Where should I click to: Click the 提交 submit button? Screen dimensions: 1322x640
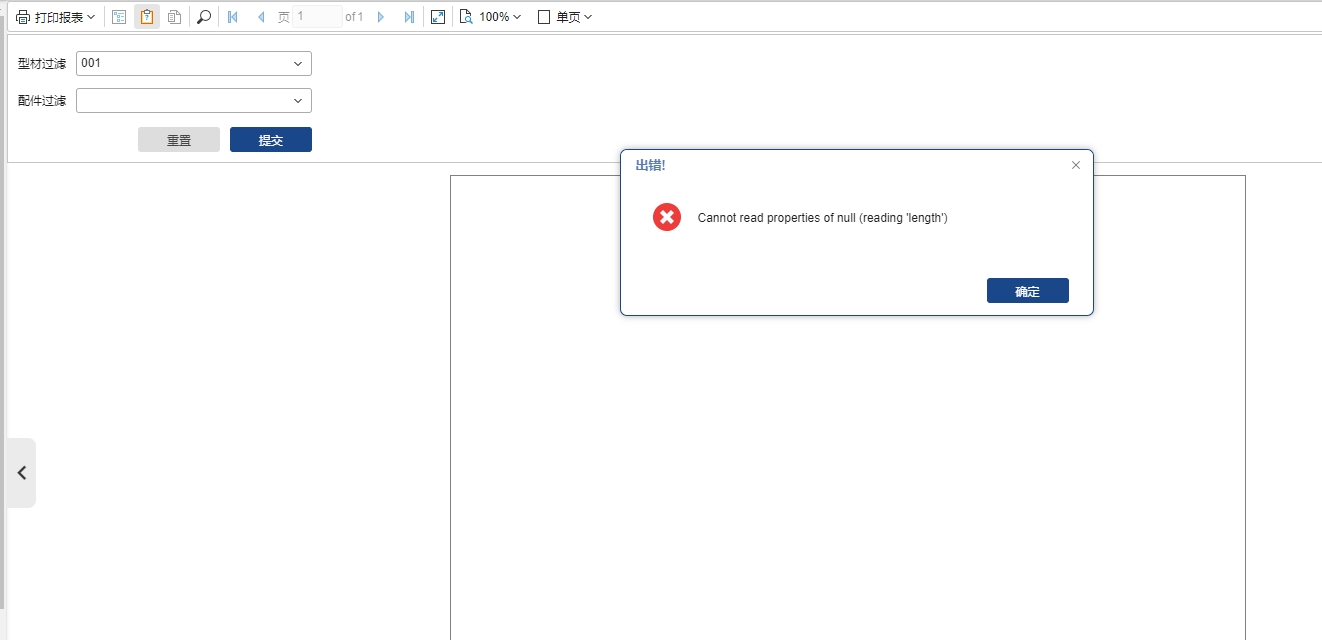pyautogui.click(x=271, y=140)
